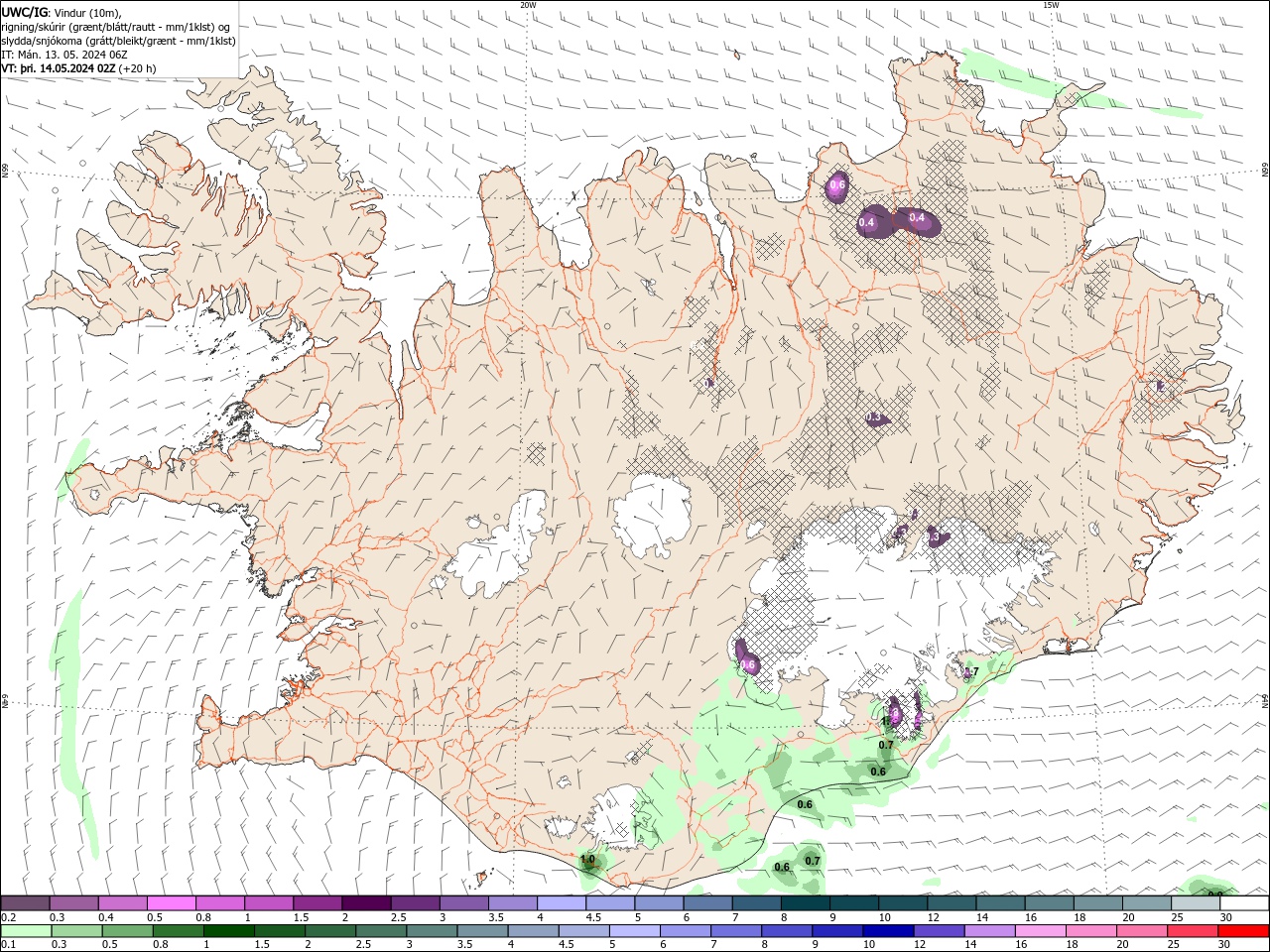Screen dimensions: 1270x952
Task: Pick rain swatch between 2 and 2.5
Action: (x=329, y=931)
